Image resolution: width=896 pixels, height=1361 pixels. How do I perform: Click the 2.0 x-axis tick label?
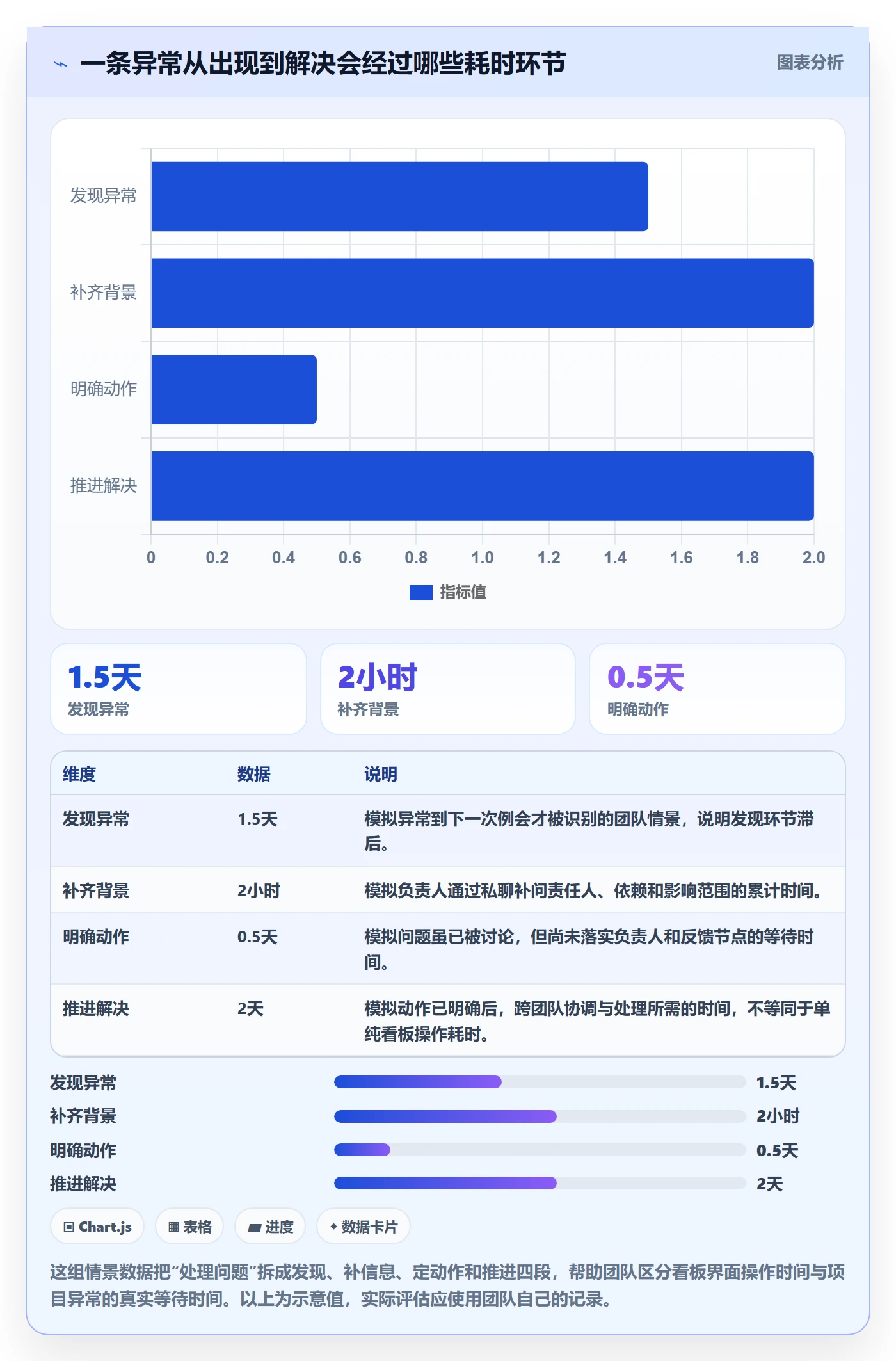[813, 558]
